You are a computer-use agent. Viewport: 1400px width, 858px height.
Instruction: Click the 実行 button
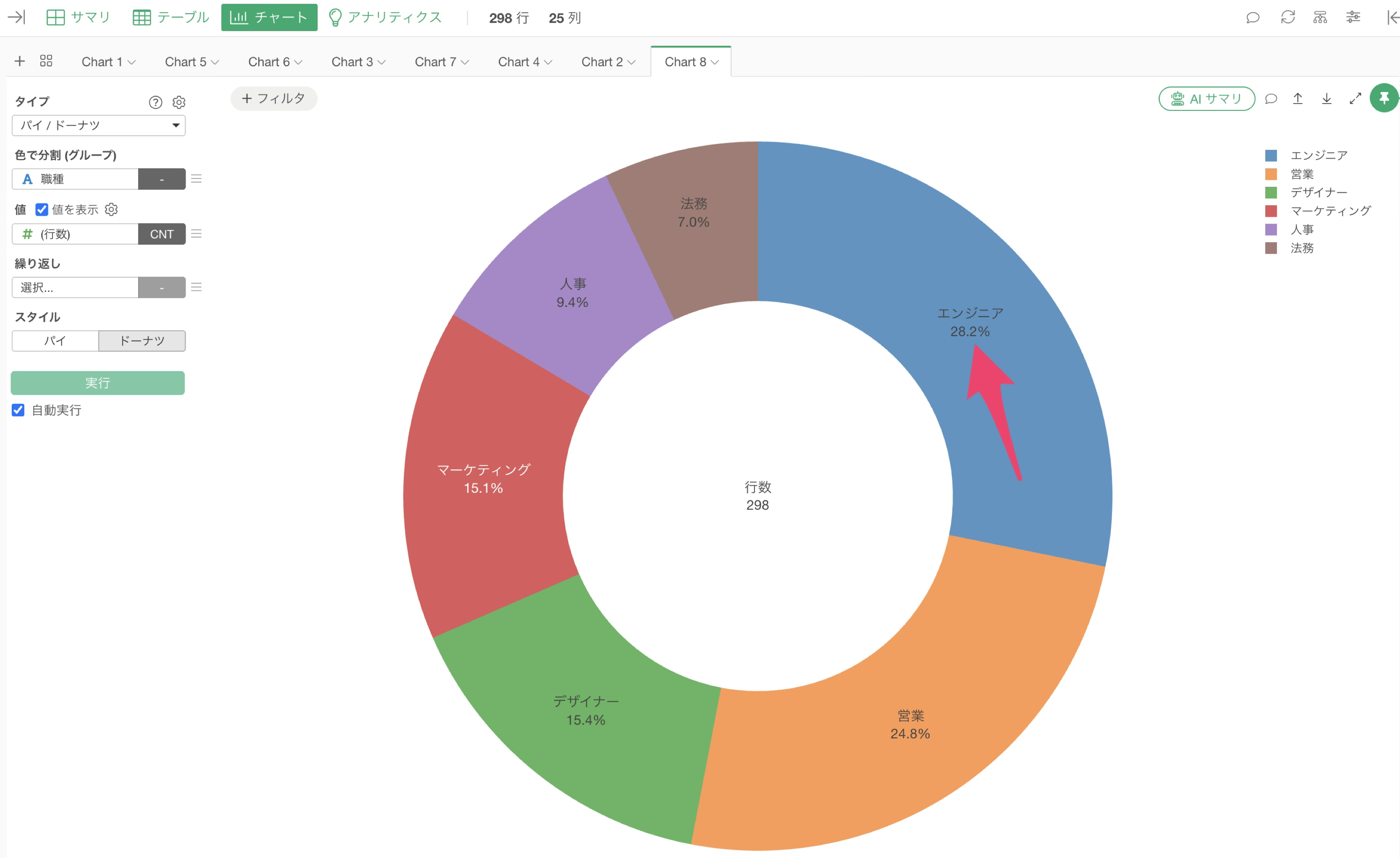98,383
